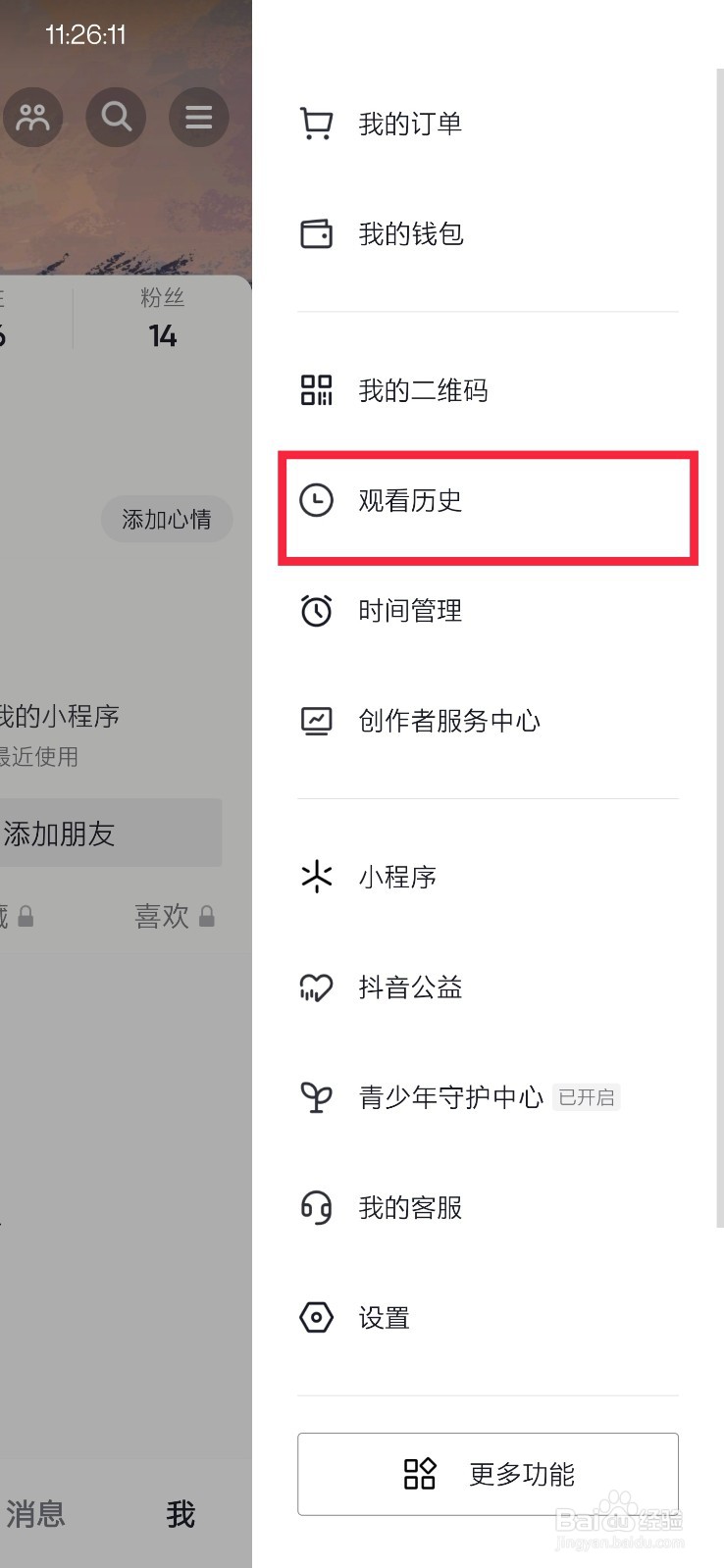Image resolution: width=724 pixels, height=1568 pixels.
Task: Toggle the hamburger menu icon
Action: click(x=198, y=118)
